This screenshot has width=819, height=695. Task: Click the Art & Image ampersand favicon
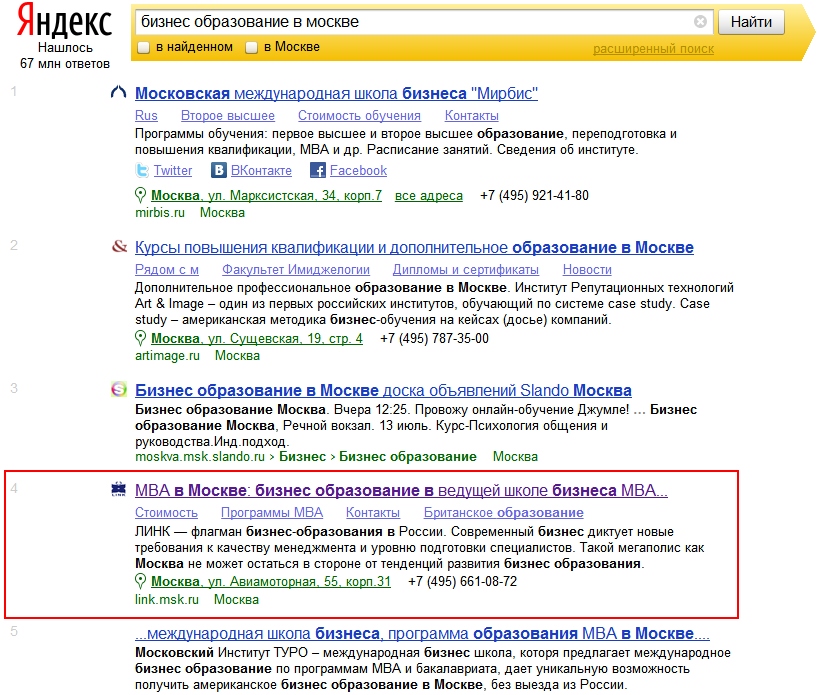(119, 246)
